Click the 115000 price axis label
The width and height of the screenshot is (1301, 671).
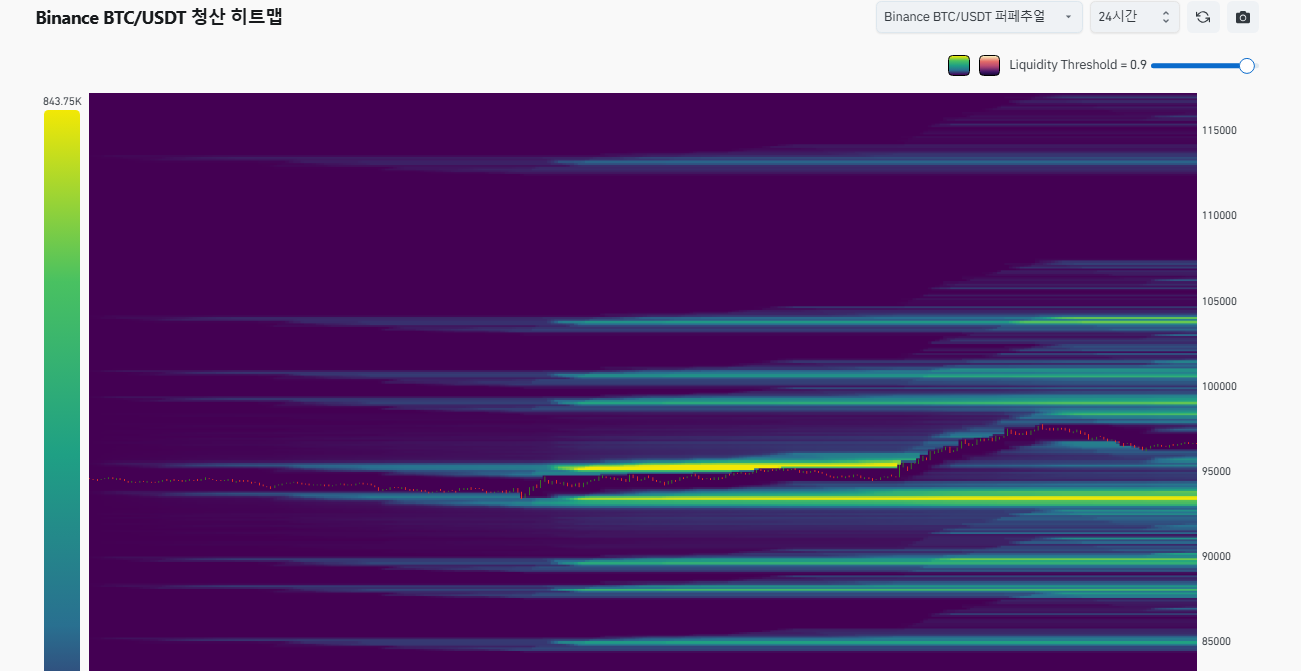pyautogui.click(x=1219, y=131)
